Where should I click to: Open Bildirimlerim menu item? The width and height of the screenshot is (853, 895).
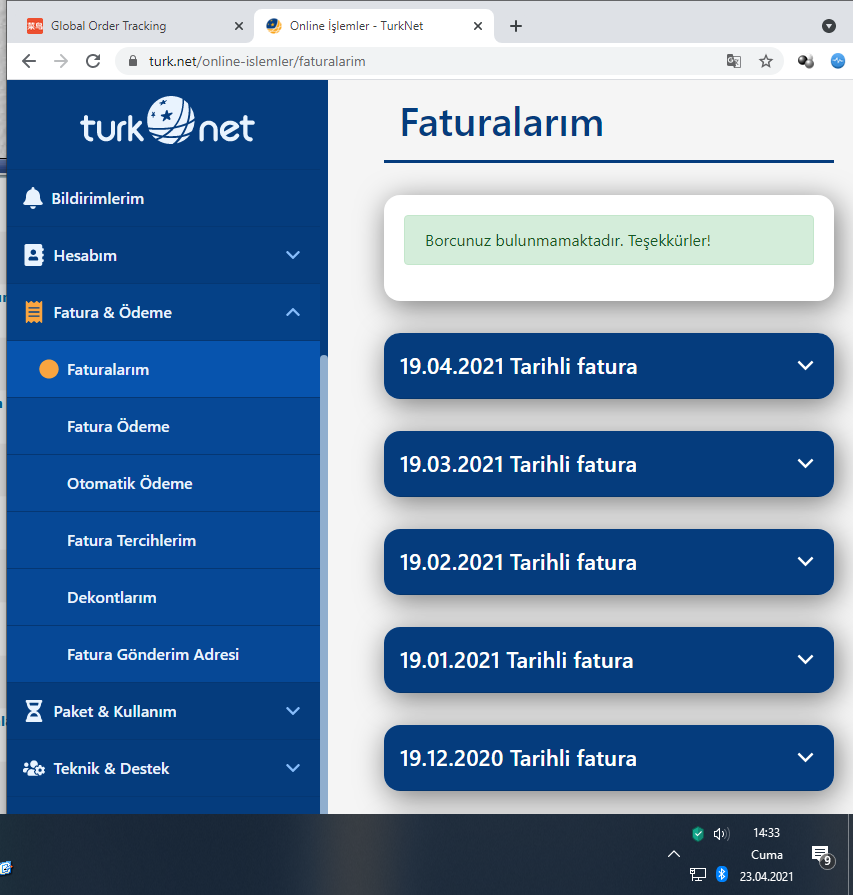pos(163,198)
